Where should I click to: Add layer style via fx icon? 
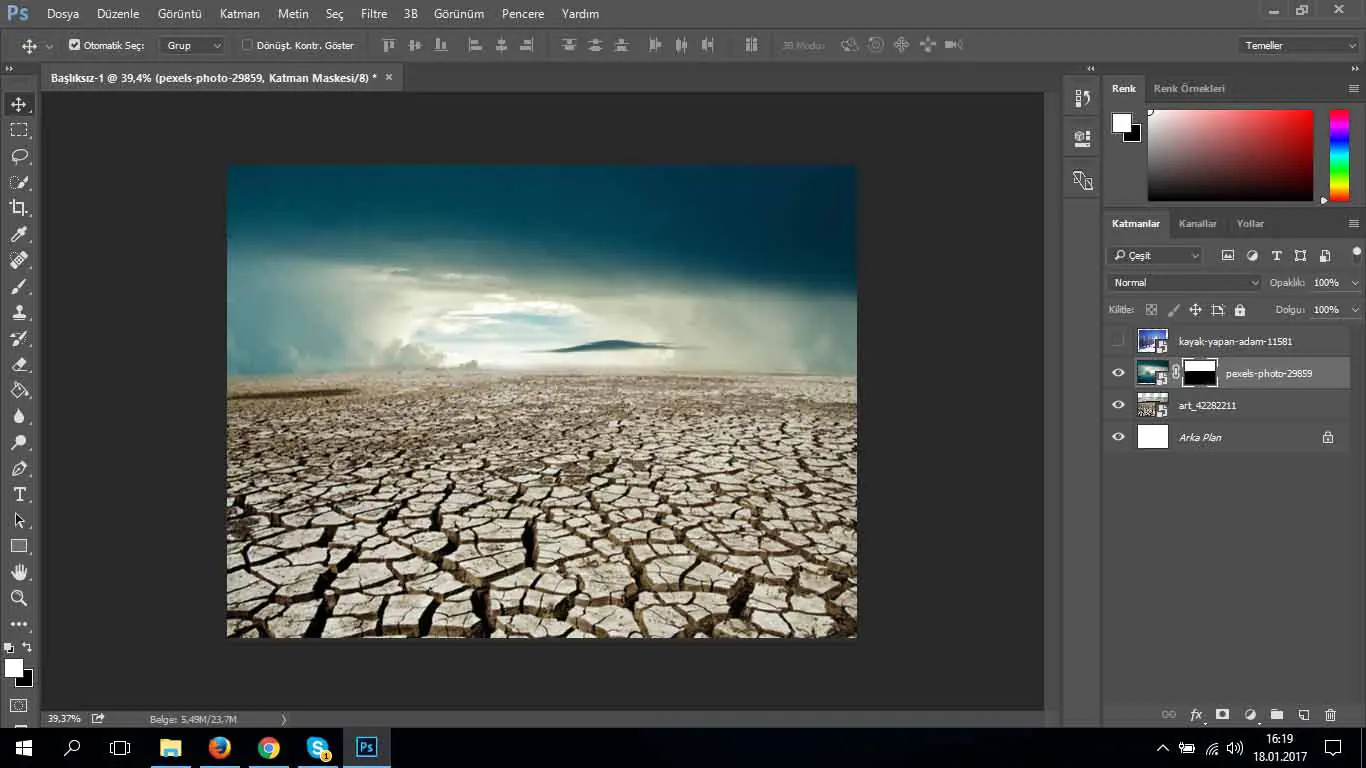point(1196,715)
